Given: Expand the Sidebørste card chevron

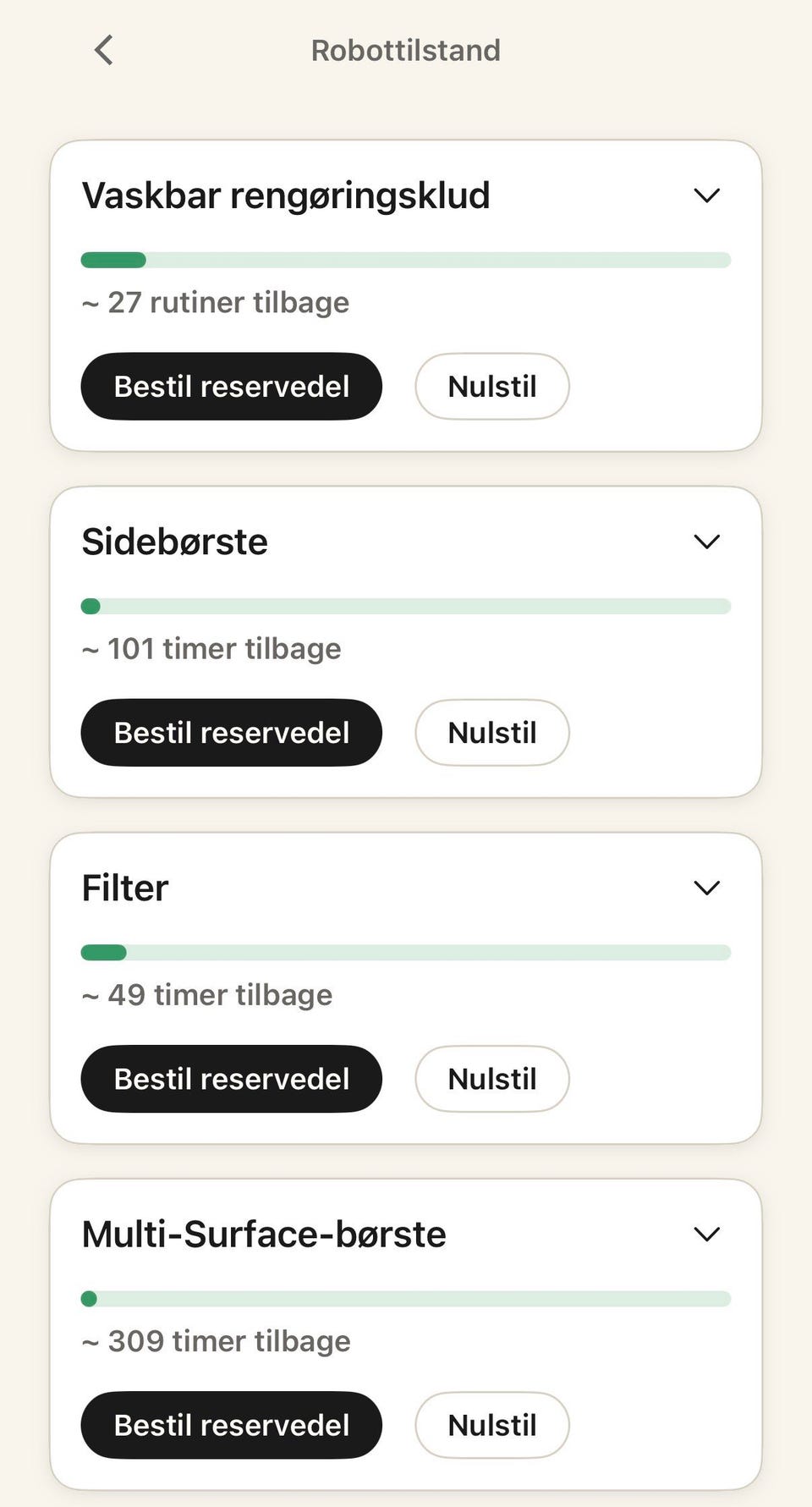Looking at the screenshot, I should [x=706, y=542].
